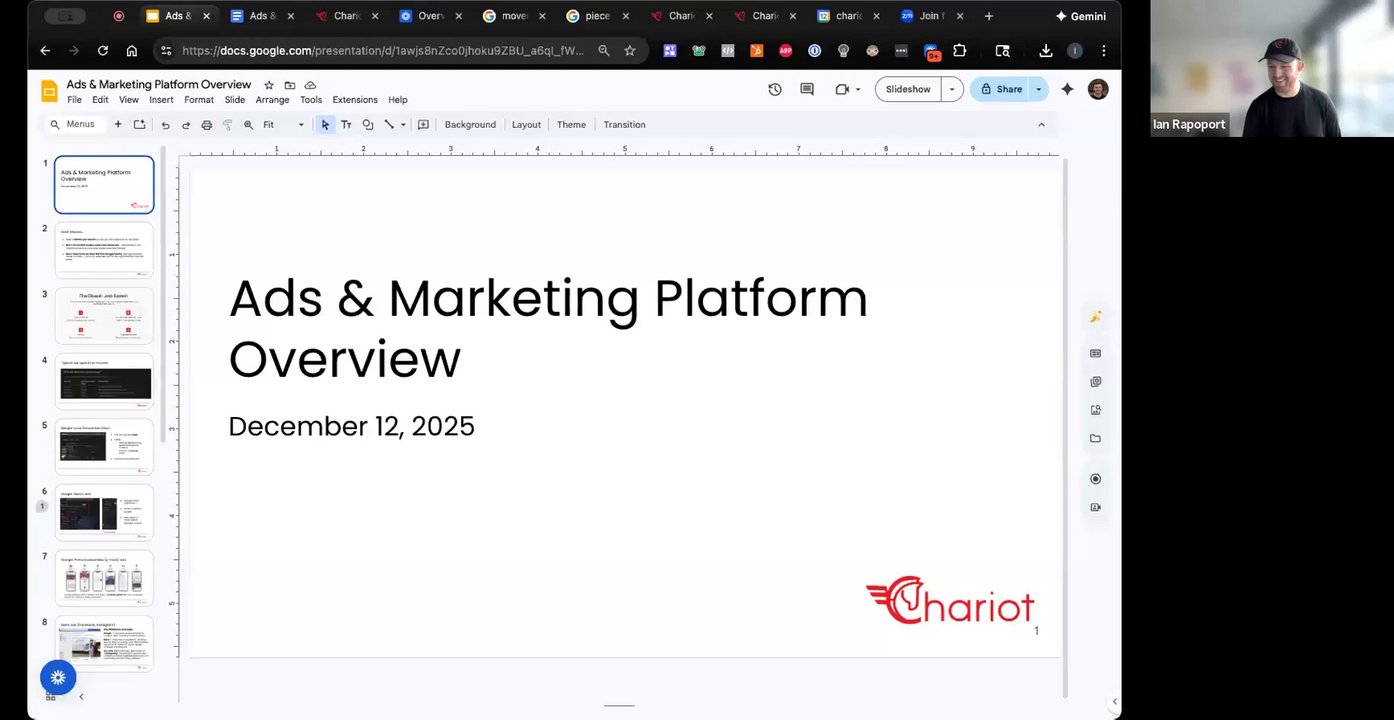Check cloud document status icon
Viewport: 1394px width, 720px height.
point(310,85)
